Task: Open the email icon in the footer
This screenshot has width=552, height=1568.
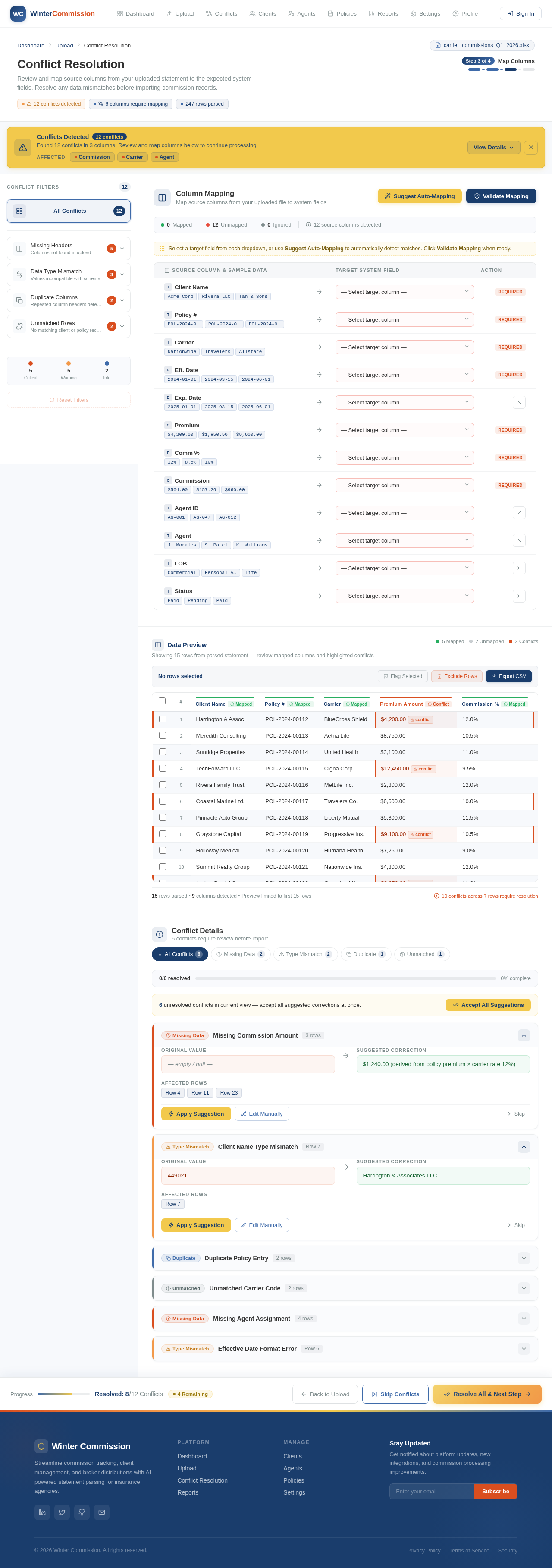Action: (102, 1512)
